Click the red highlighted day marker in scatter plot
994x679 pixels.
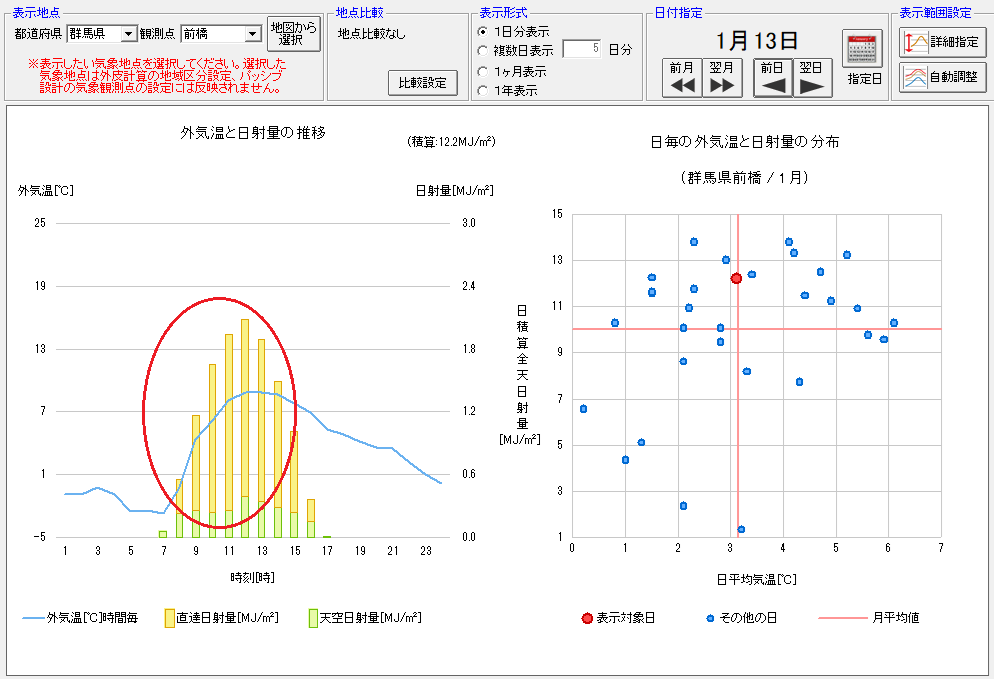point(736,279)
